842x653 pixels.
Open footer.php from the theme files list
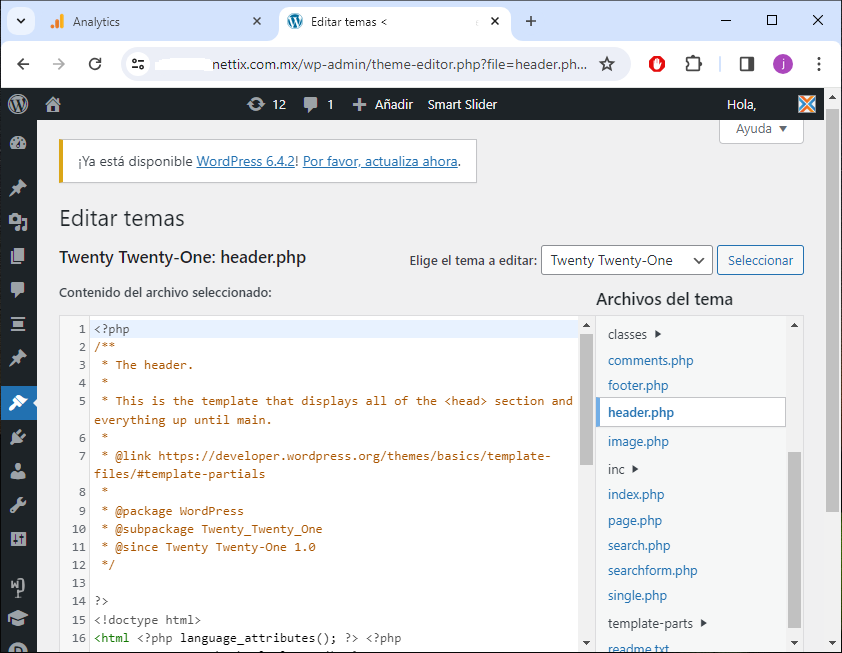coord(638,386)
